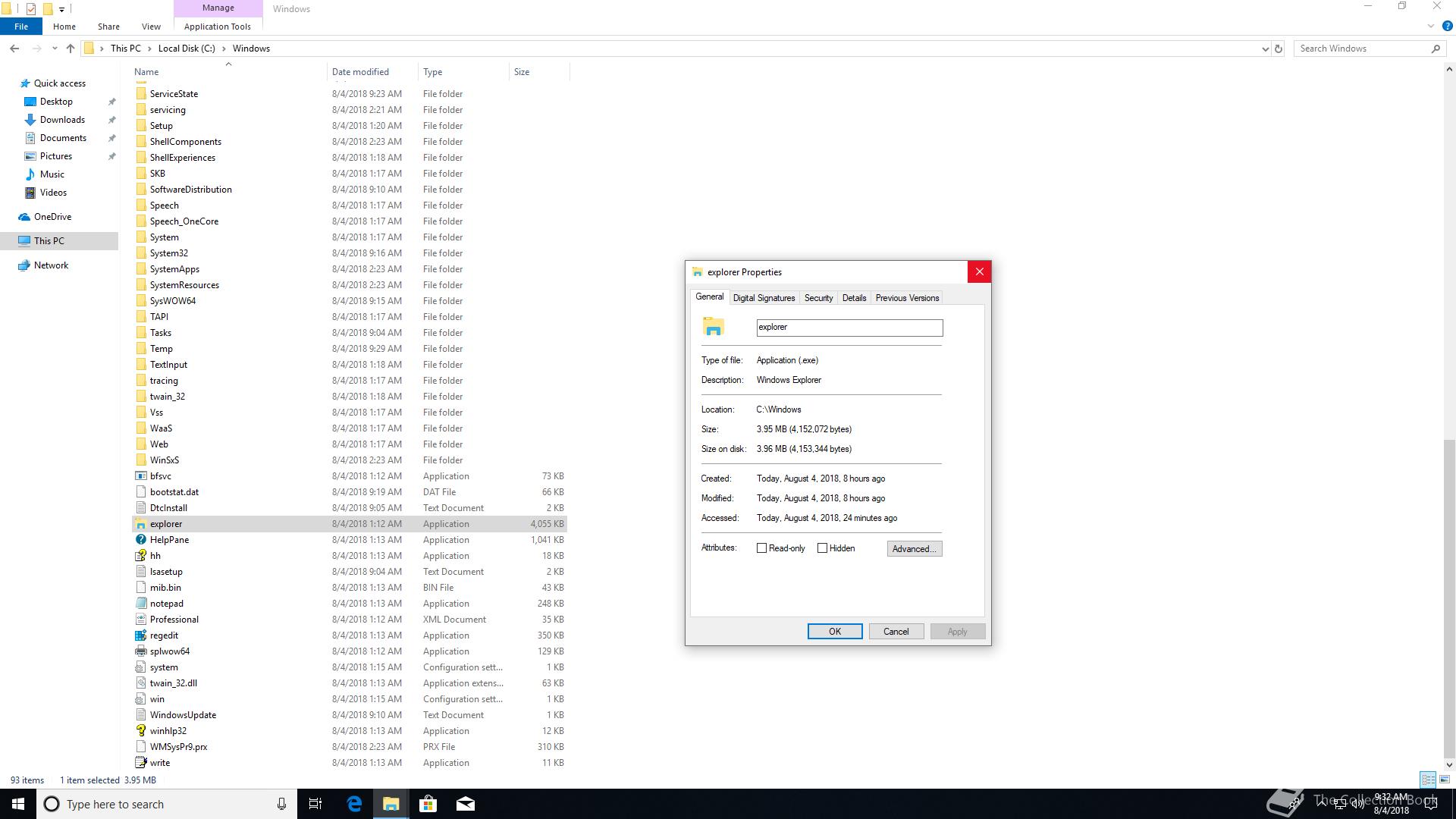This screenshot has height=819, width=1456.
Task: Open the View ribbon tab
Action: click(x=151, y=27)
